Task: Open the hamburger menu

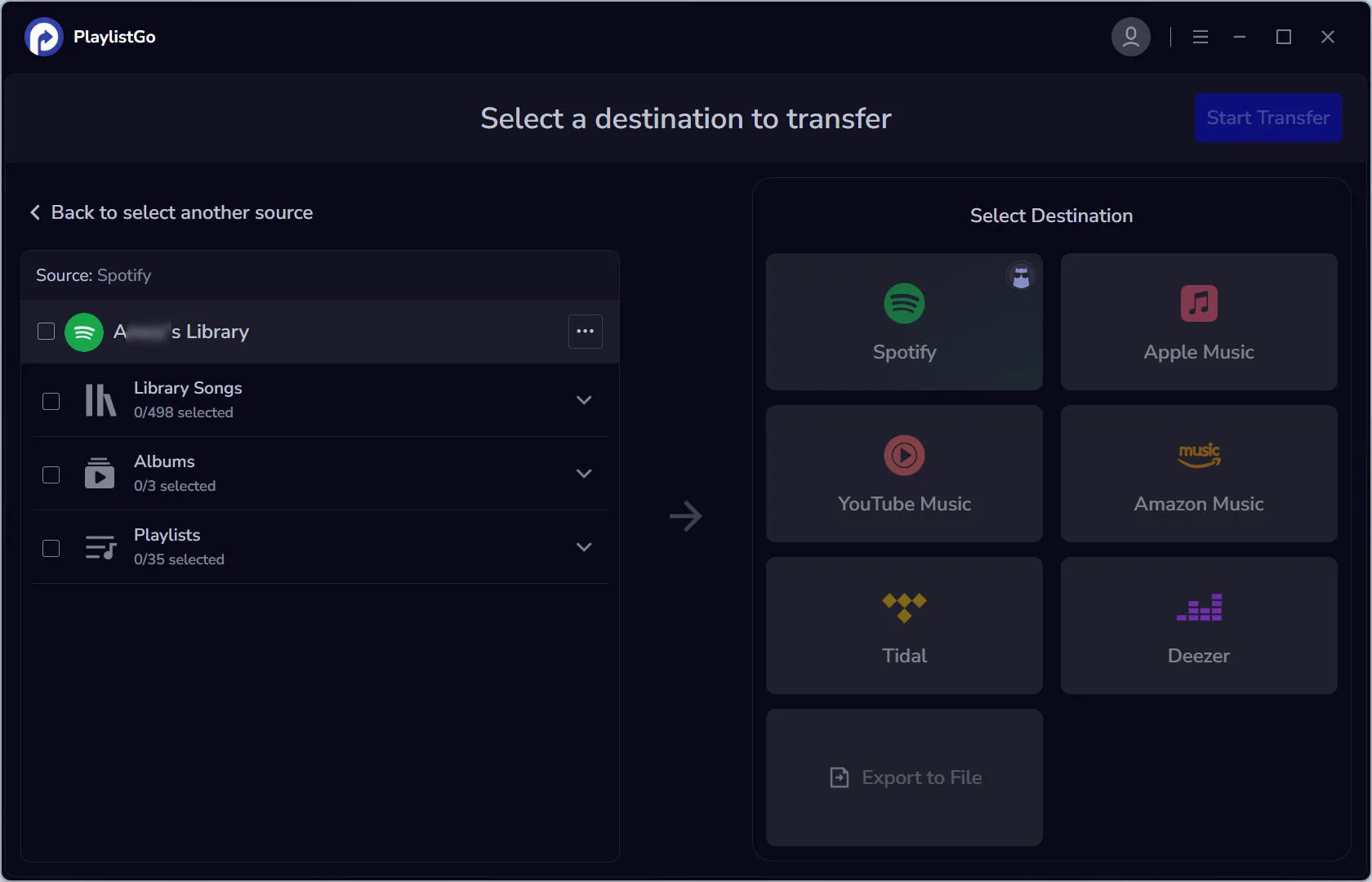Action: click(x=1200, y=36)
